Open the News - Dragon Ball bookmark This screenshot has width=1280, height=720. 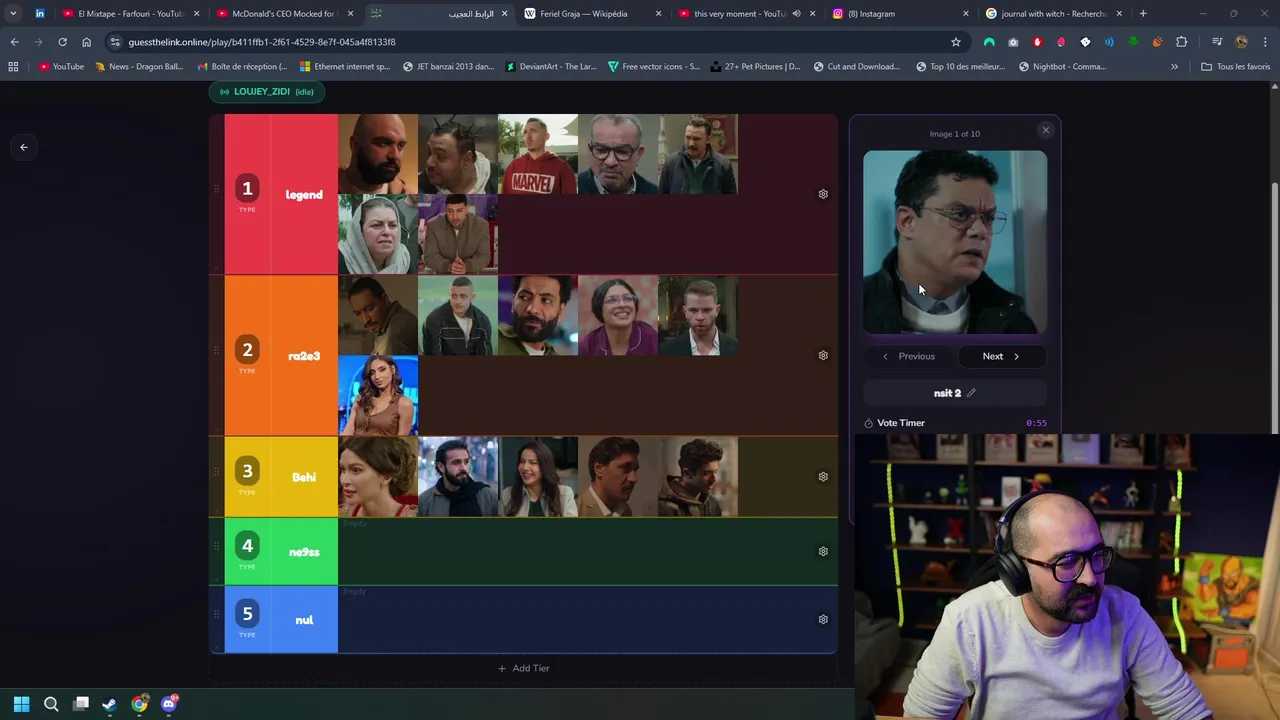139,67
